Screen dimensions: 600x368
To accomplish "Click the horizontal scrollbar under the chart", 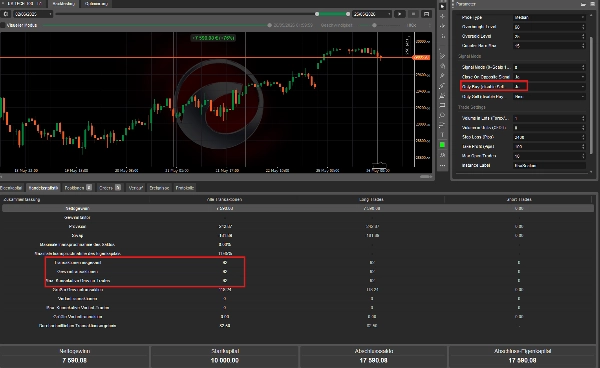I will pos(426,177).
